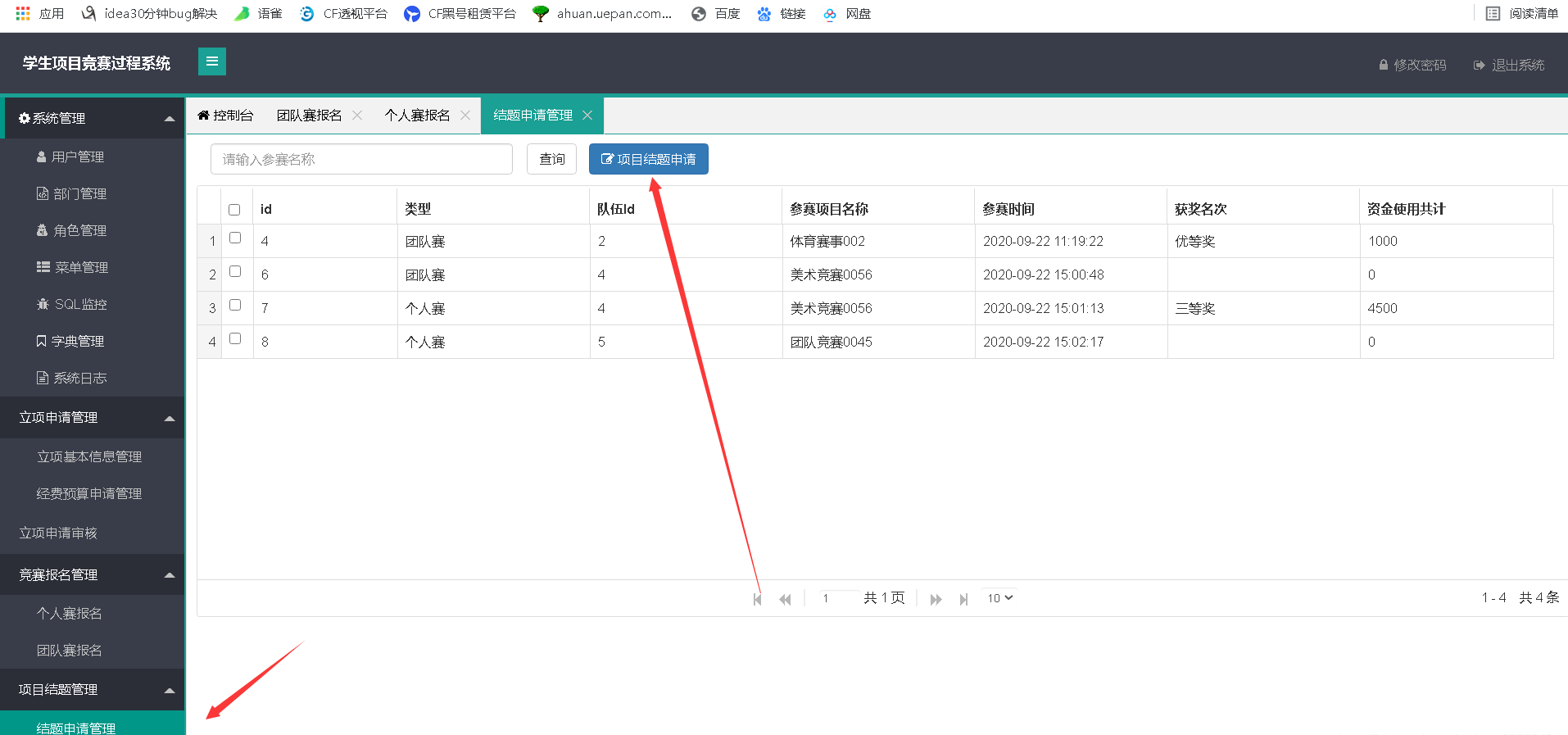1568x735 pixels.
Task: Check the row with id 4
Action: click(235, 238)
